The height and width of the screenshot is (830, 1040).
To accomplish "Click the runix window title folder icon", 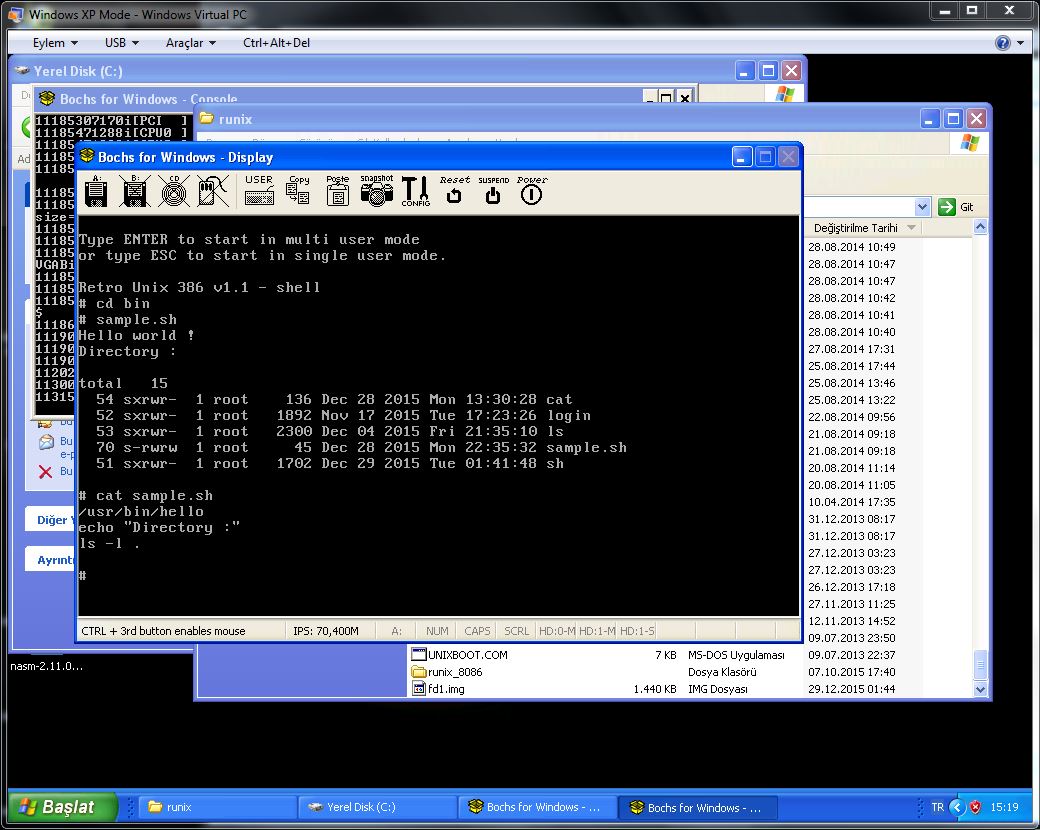I will (x=207, y=118).
